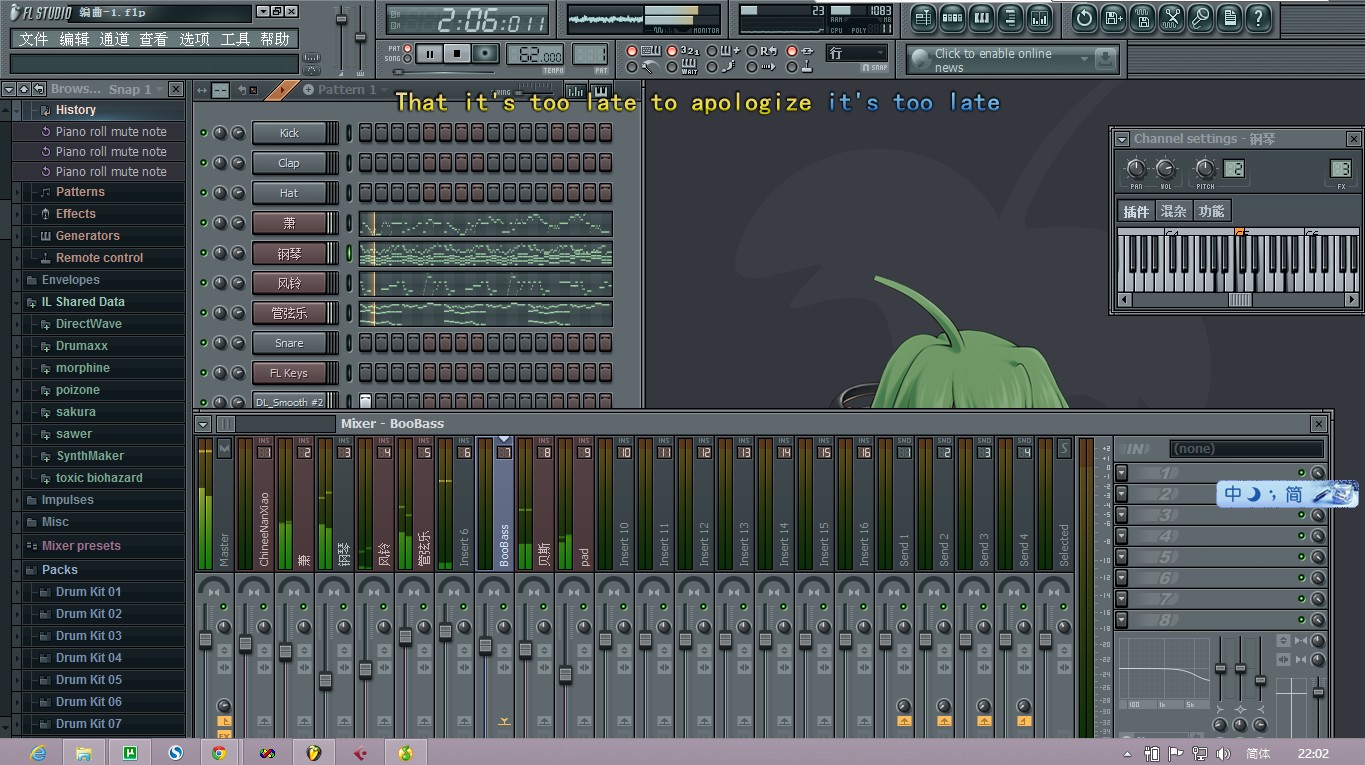The height and width of the screenshot is (765, 1365).
Task: Toggle the first step of Kick row
Action: 366,133
